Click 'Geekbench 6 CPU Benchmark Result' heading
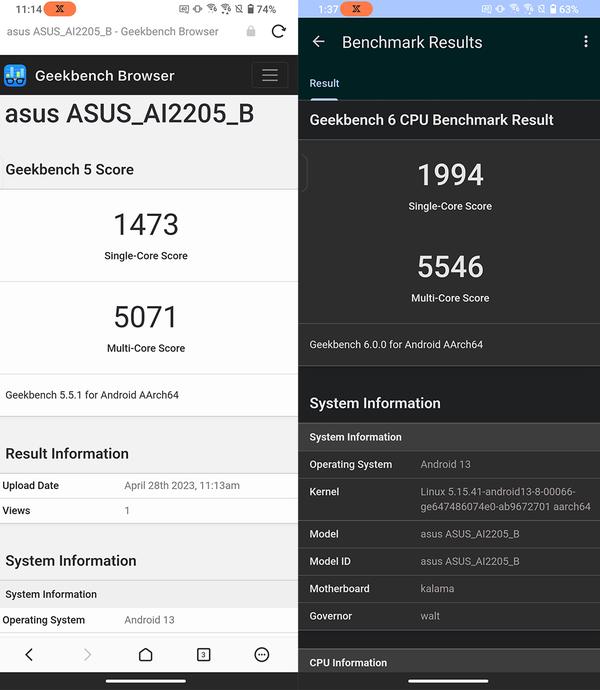The width and height of the screenshot is (600, 690). click(x=431, y=120)
